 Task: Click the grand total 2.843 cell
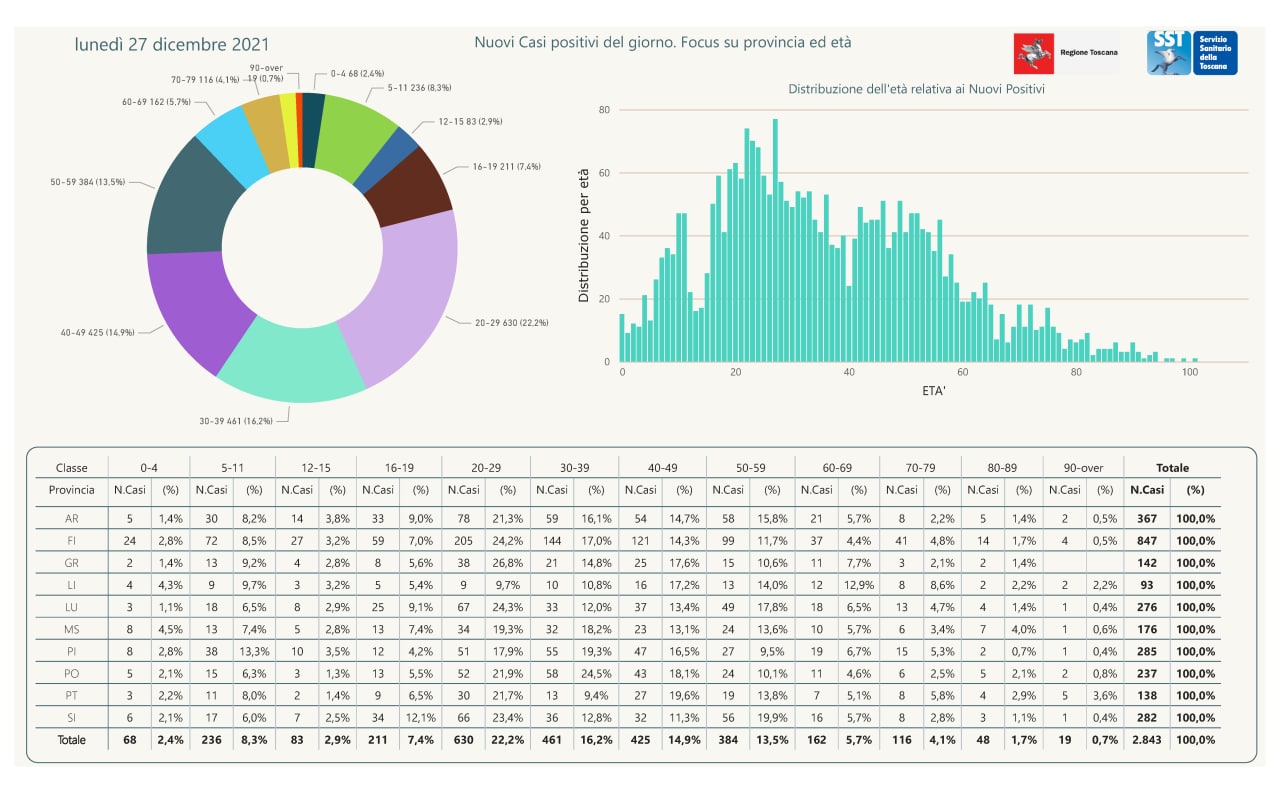[1145, 740]
